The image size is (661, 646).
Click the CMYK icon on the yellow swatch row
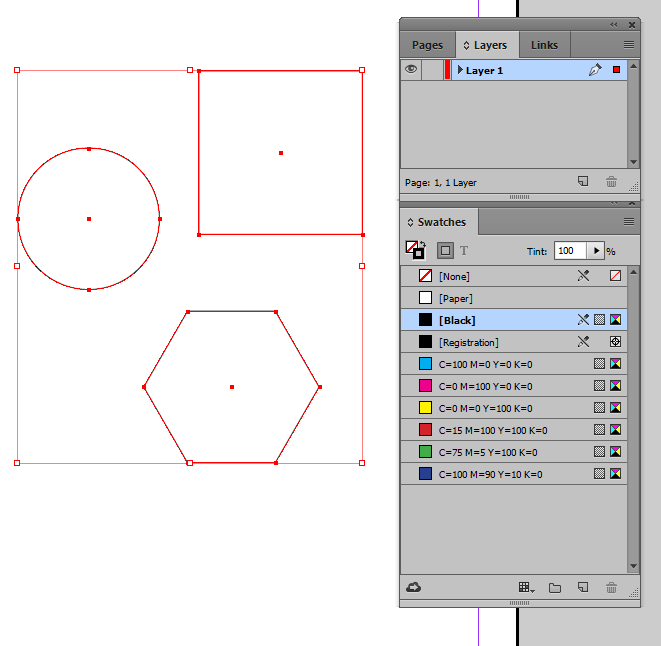tap(615, 407)
